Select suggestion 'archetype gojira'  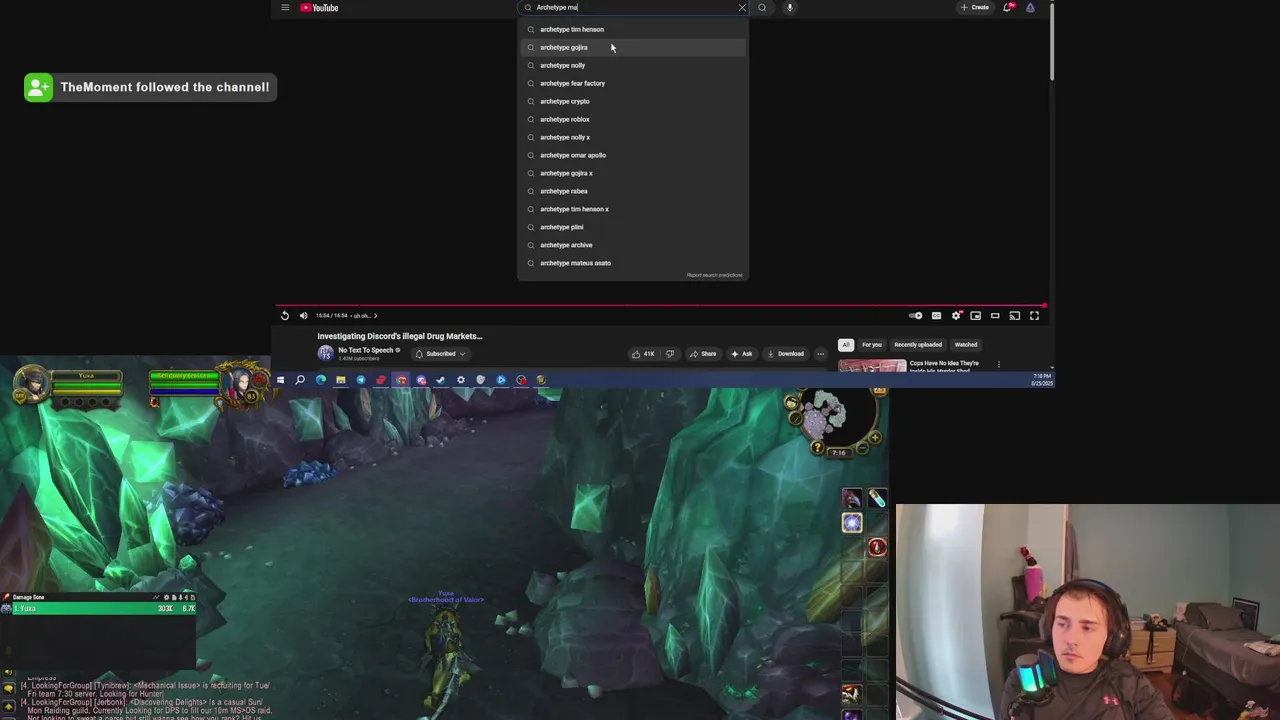click(632, 47)
